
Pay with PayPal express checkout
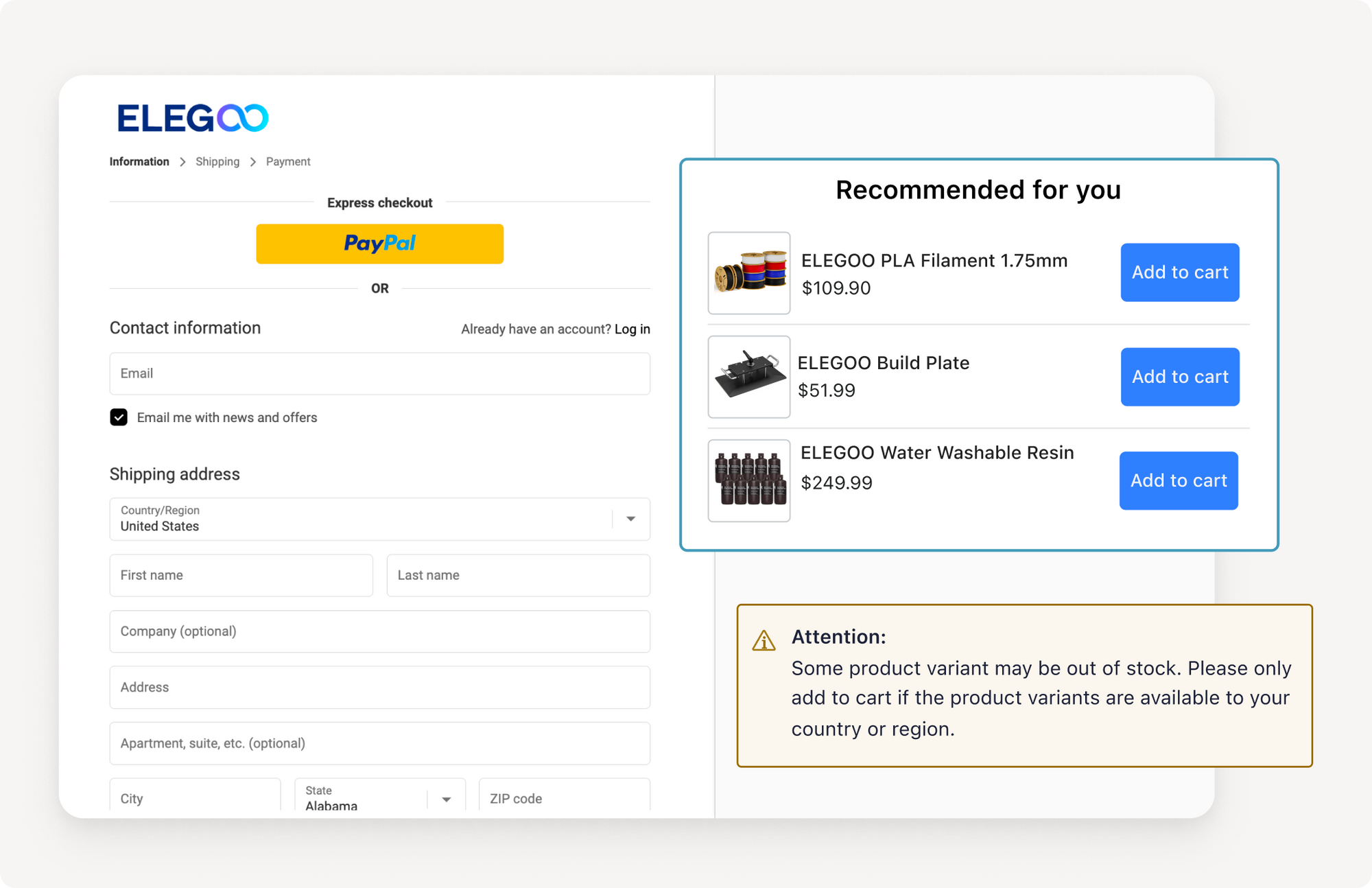379,244
